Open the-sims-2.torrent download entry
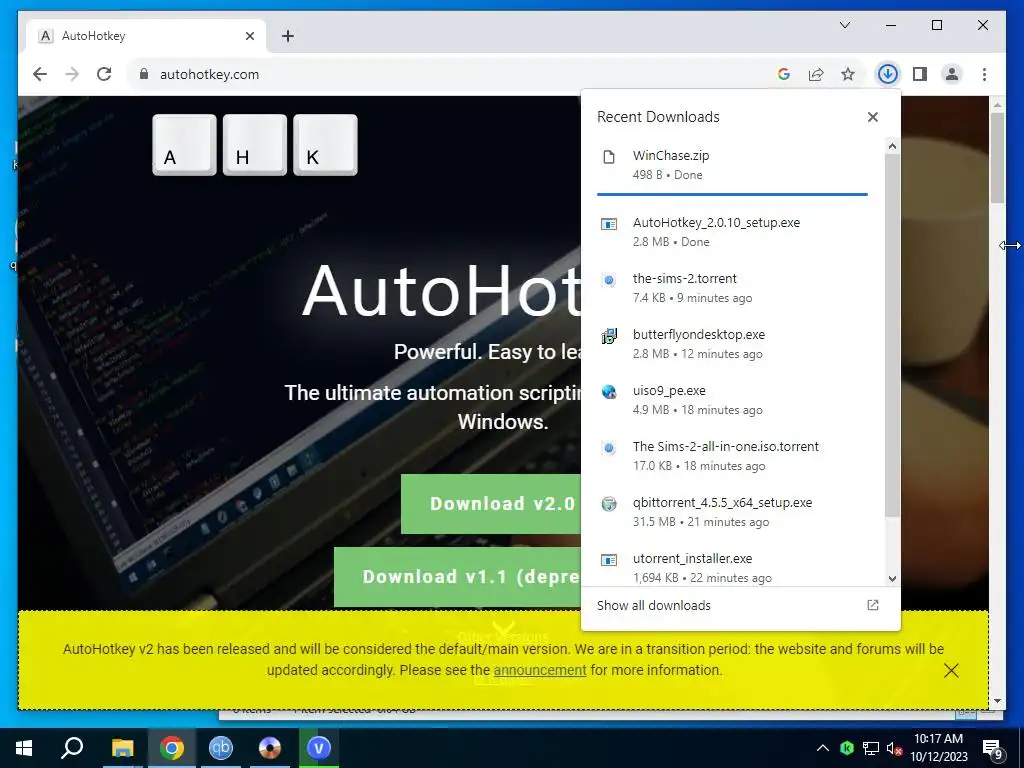Viewport: 1024px width, 768px height. point(732,288)
